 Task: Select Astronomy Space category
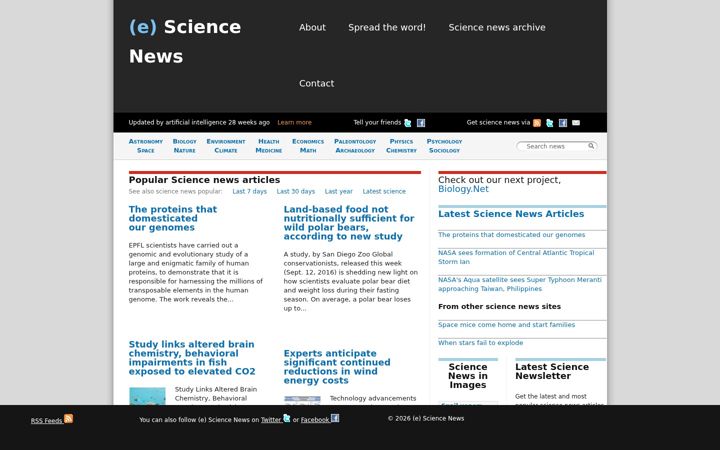(146, 146)
